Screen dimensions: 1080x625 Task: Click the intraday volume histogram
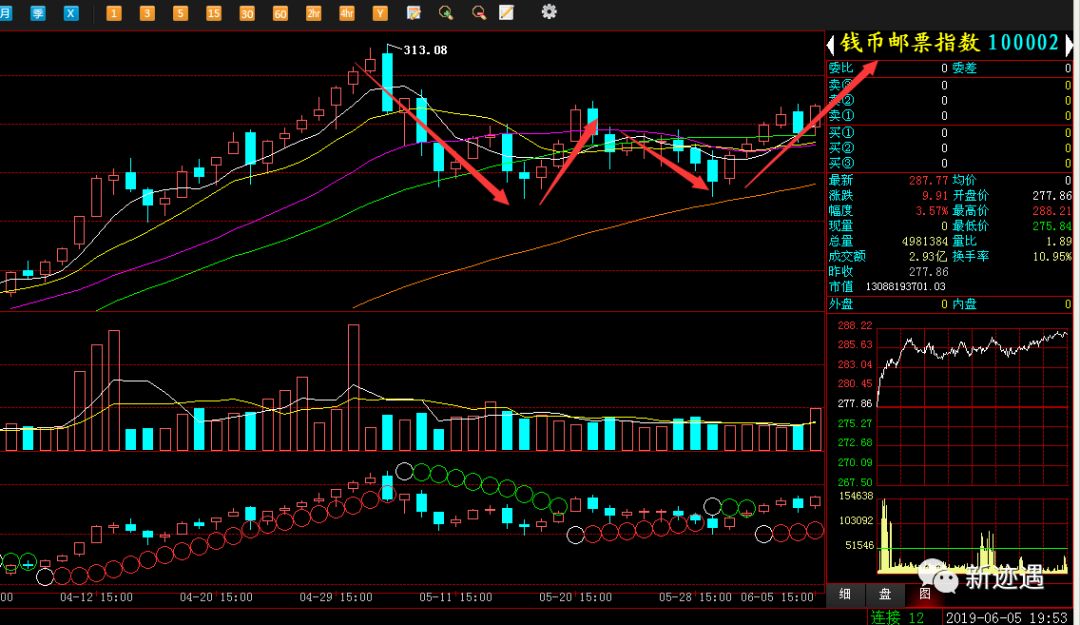point(974,536)
